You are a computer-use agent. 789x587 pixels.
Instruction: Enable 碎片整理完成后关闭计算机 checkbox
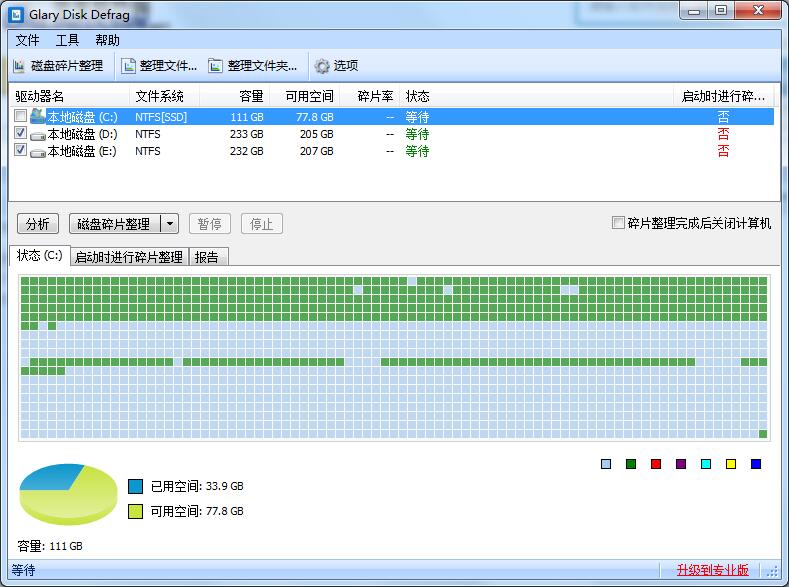pyautogui.click(x=618, y=223)
